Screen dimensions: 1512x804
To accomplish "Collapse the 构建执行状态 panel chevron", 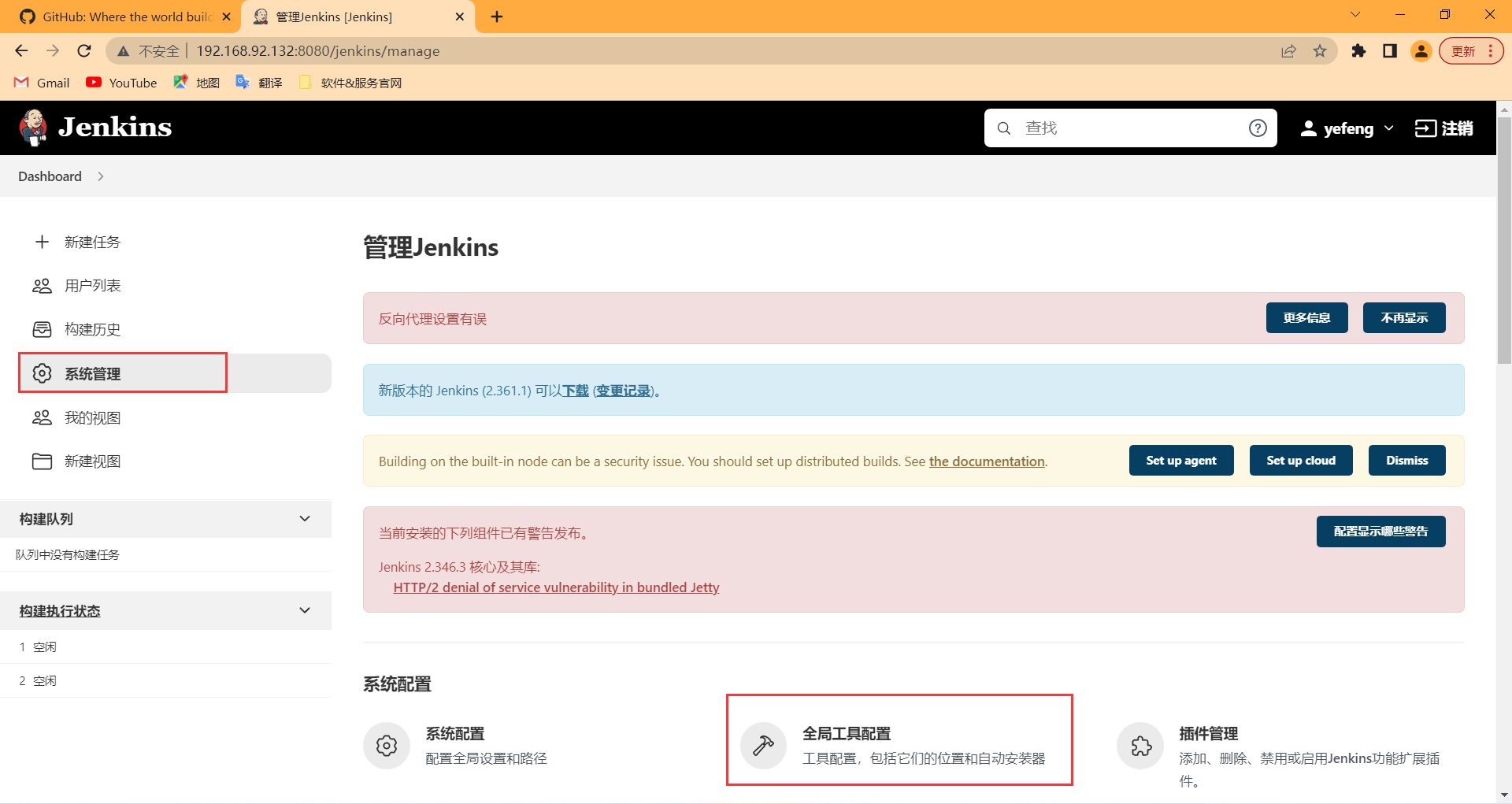I will (305, 611).
